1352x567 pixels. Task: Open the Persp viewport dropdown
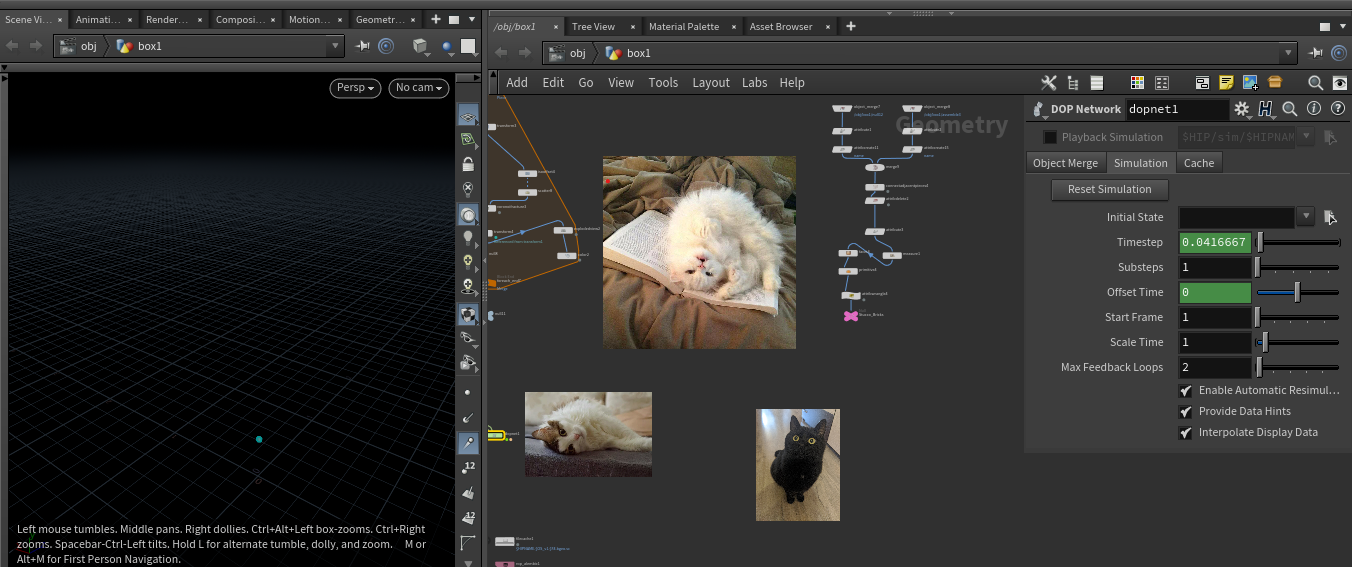point(356,88)
